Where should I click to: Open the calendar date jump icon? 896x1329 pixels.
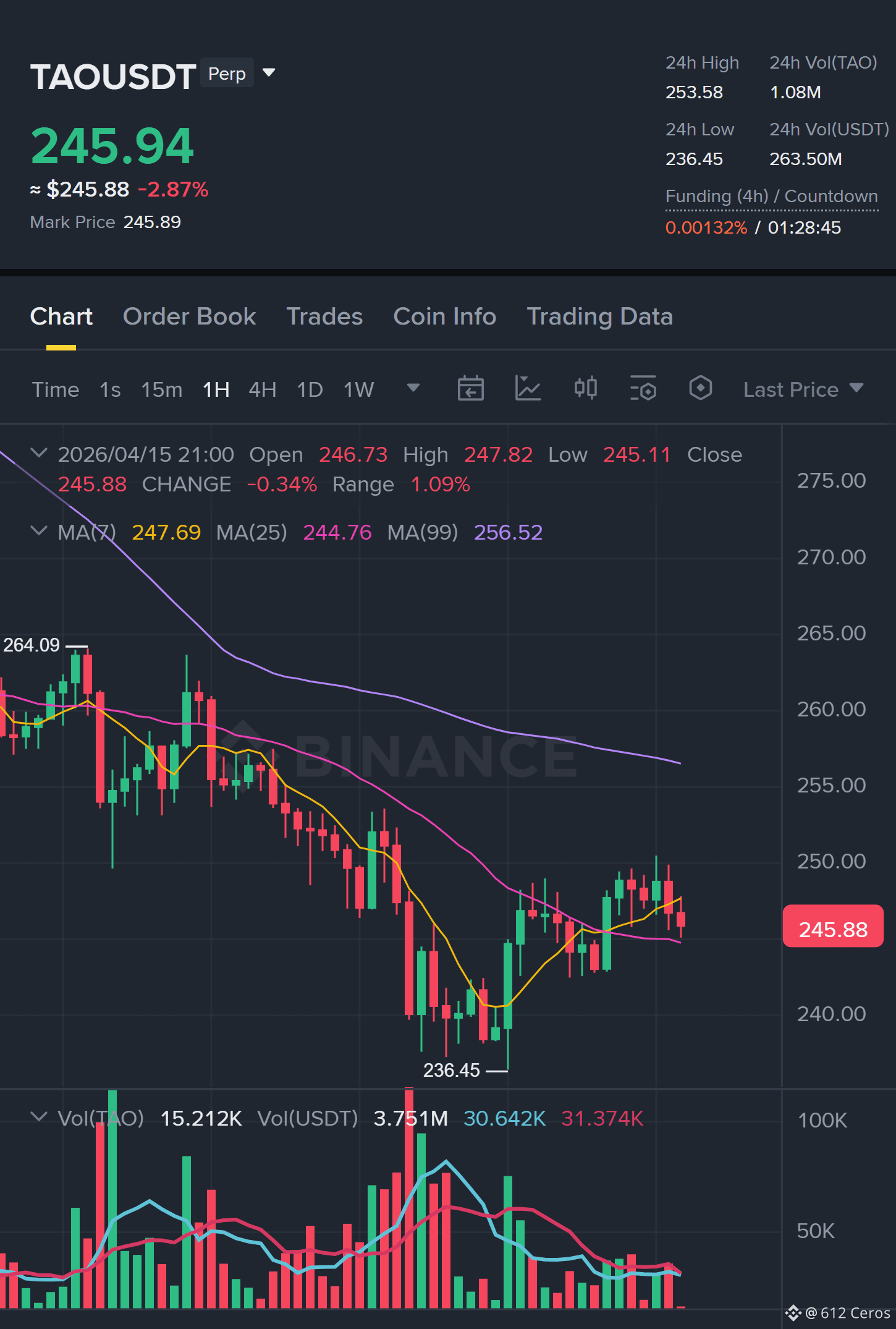tap(470, 389)
